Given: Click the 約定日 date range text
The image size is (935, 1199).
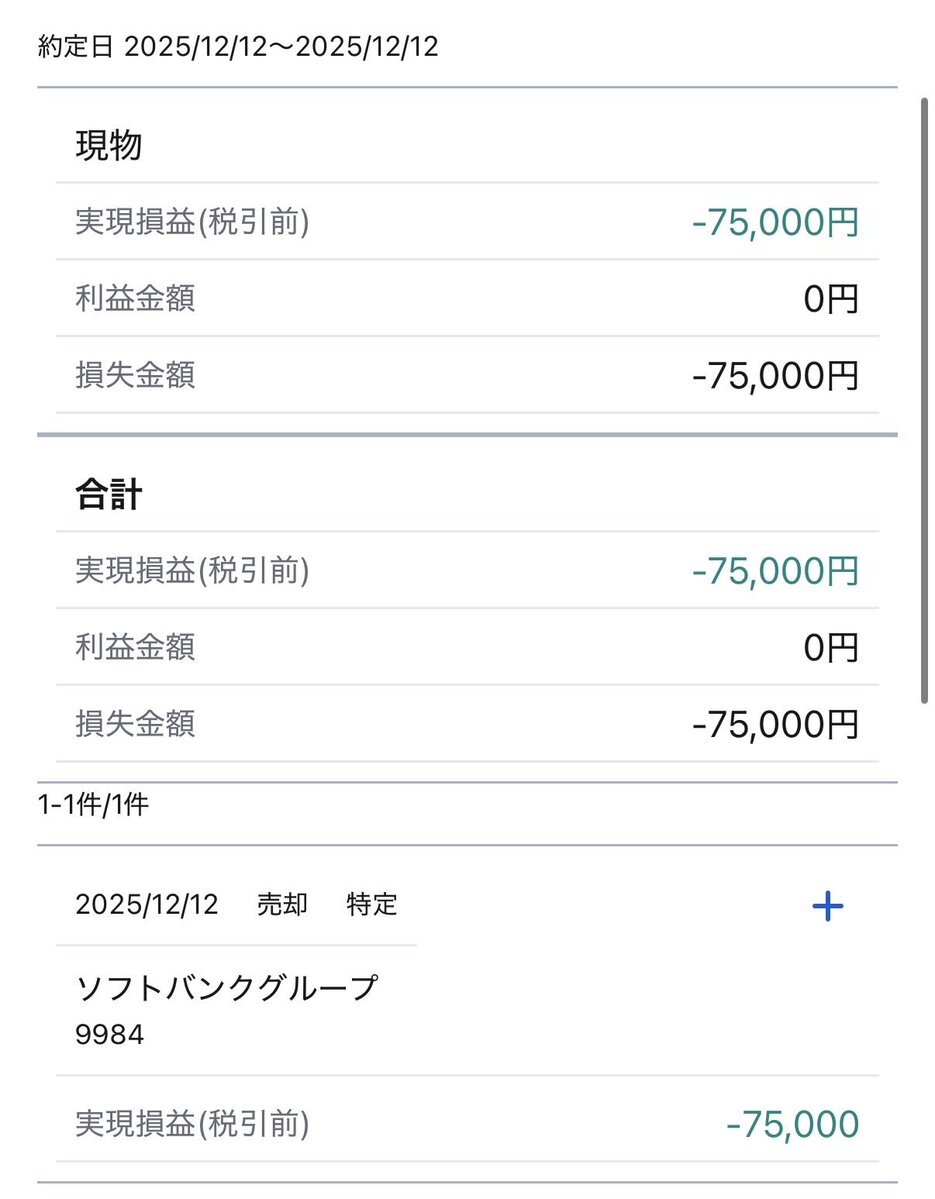Looking at the screenshot, I should coord(238,48).
